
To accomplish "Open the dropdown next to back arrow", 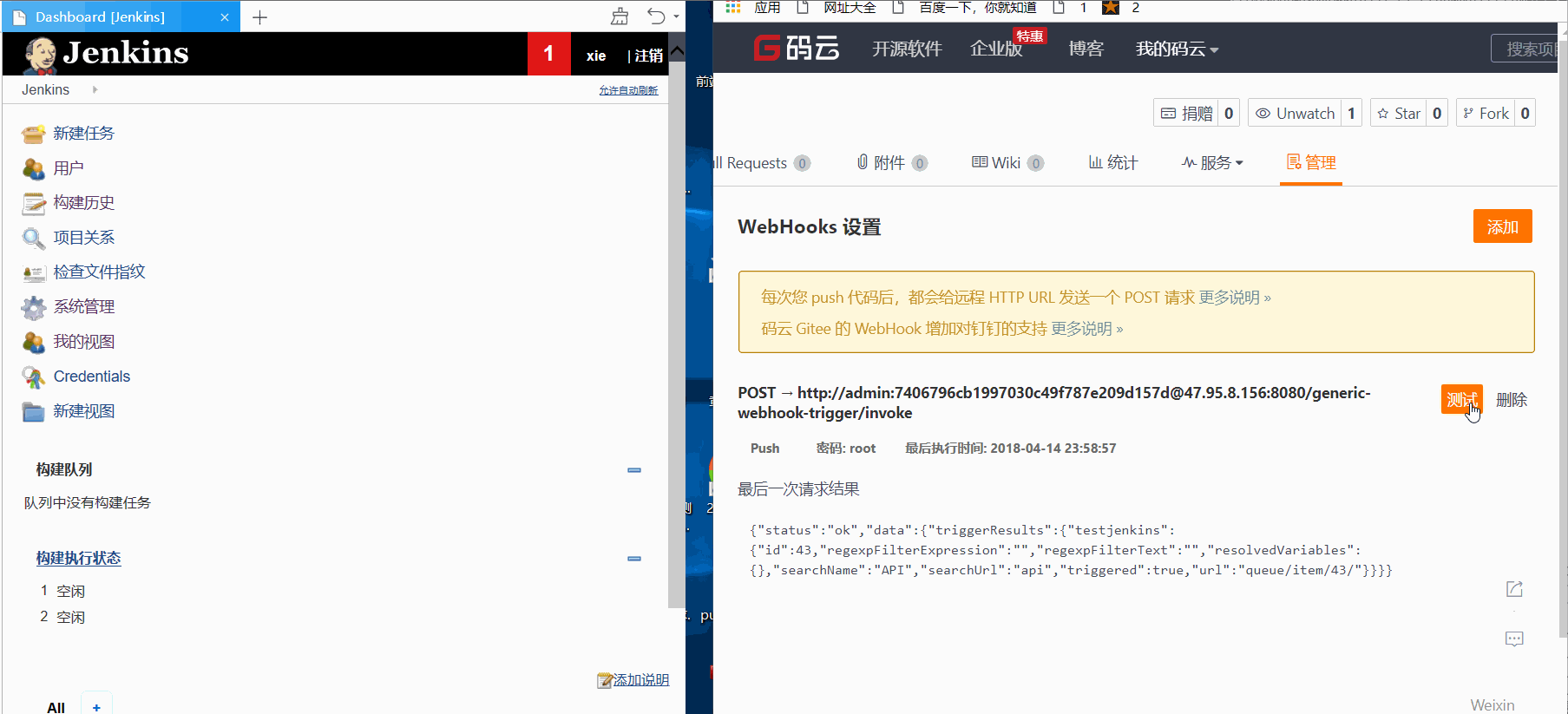I will [676, 16].
